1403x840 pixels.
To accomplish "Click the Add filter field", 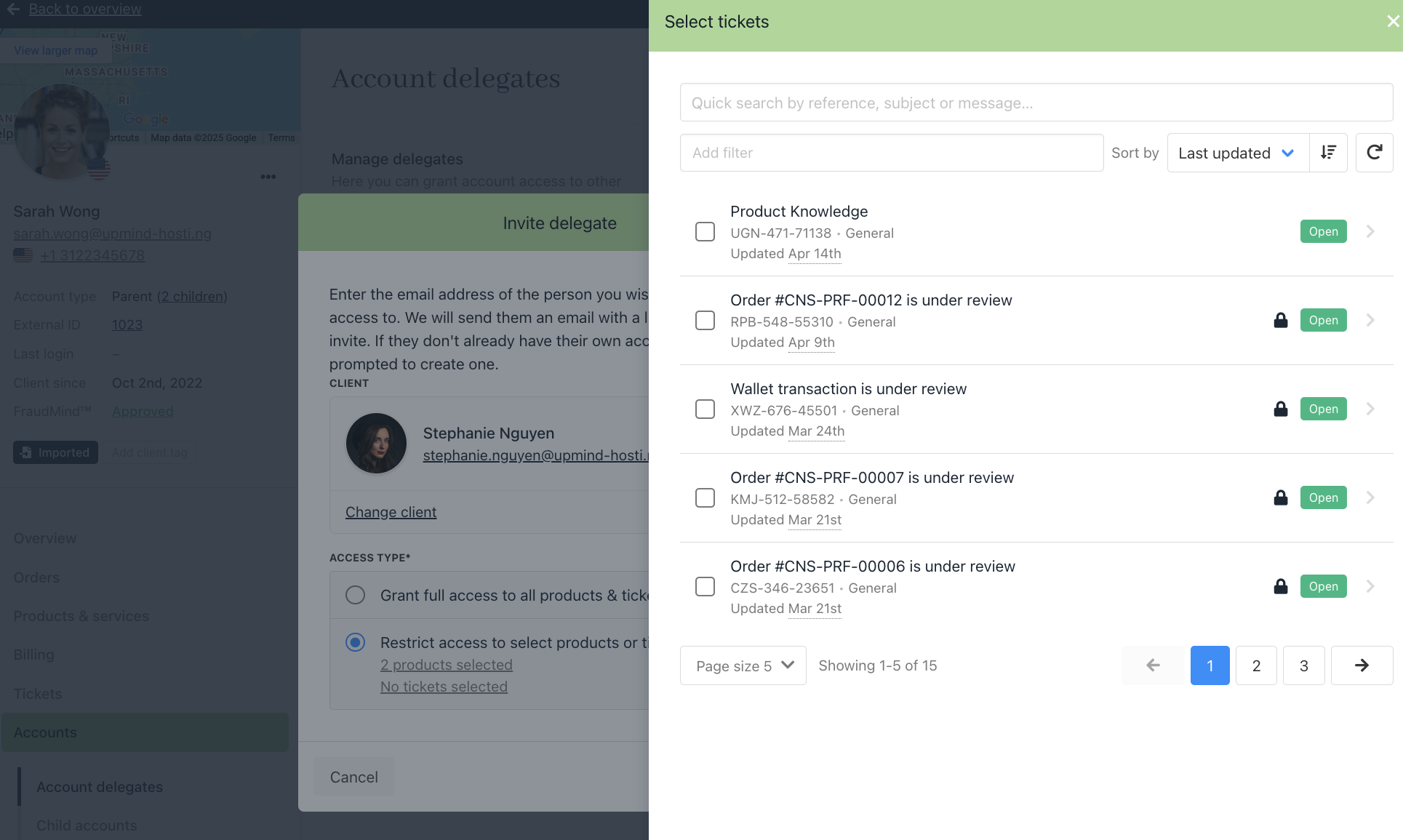I will (891, 153).
